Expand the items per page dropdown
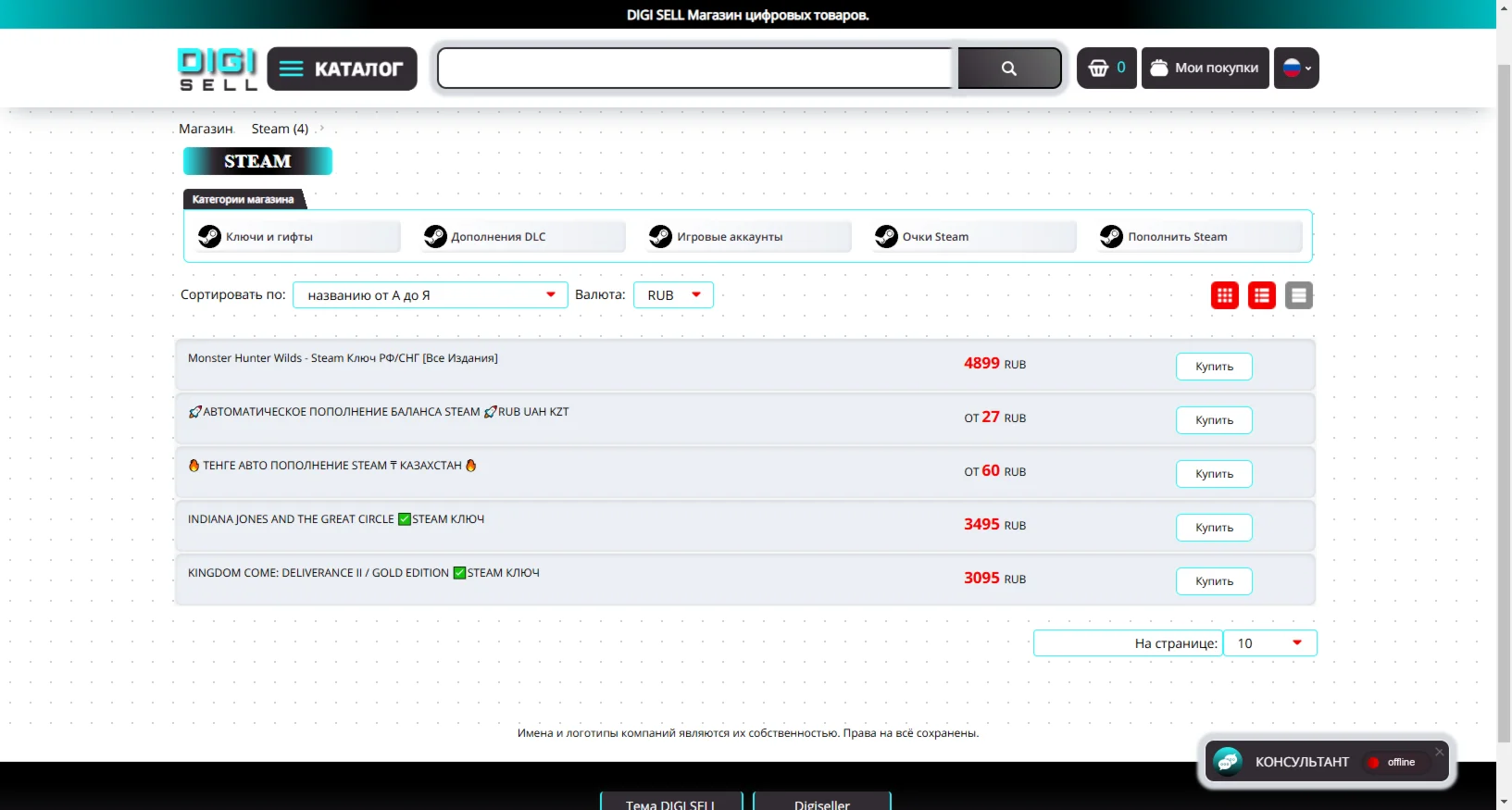The width and height of the screenshot is (1512, 810). tap(1269, 643)
